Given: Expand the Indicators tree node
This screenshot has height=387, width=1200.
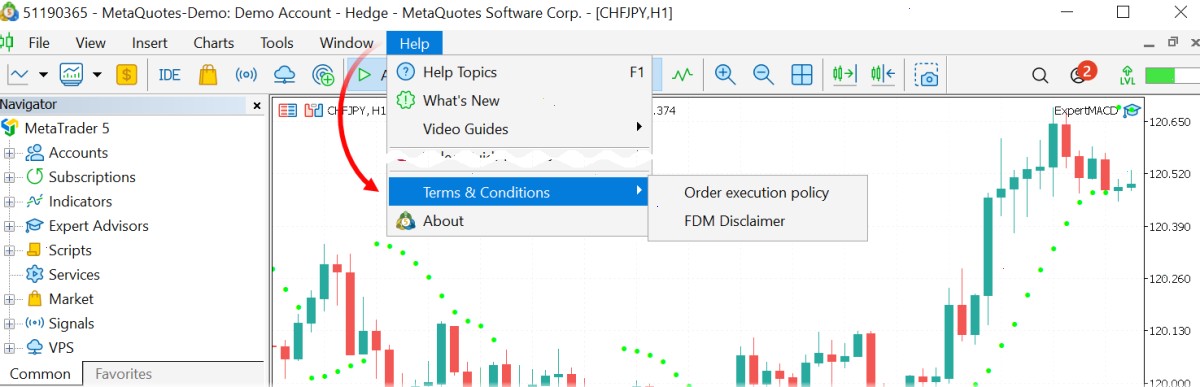Looking at the screenshot, I should (x=10, y=202).
